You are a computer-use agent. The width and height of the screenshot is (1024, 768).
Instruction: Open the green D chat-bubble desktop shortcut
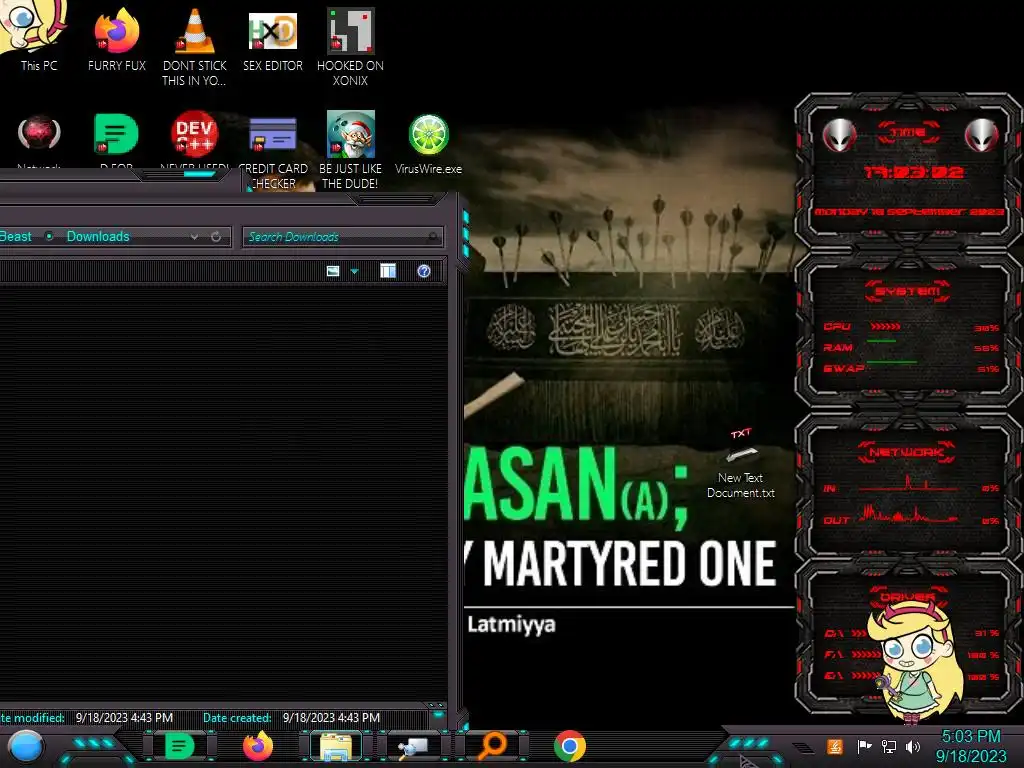click(x=116, y=138)
